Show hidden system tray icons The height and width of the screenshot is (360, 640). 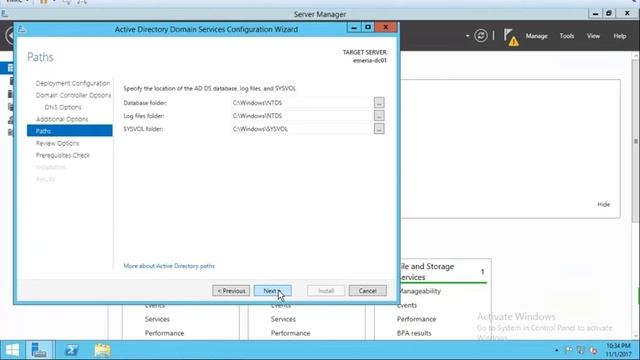pos(556,350)
